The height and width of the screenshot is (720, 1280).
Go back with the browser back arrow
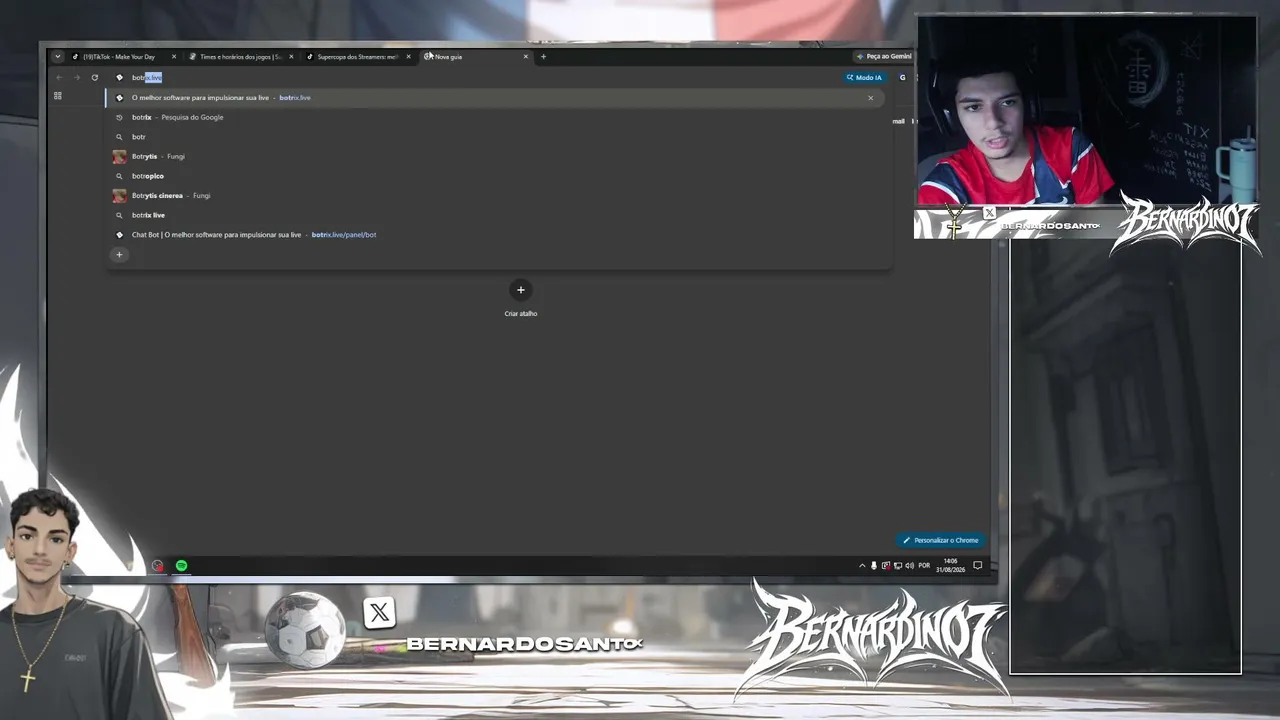(59, 78)
